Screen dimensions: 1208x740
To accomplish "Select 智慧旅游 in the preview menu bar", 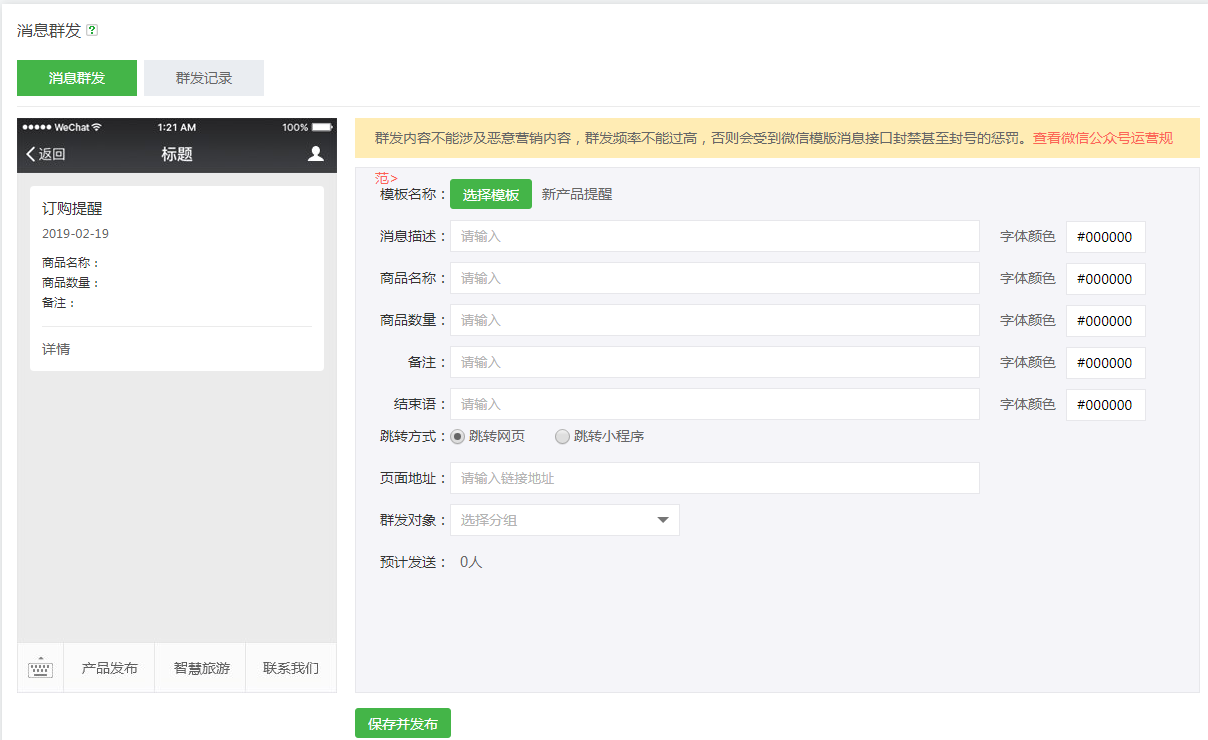I will [200, 667].
